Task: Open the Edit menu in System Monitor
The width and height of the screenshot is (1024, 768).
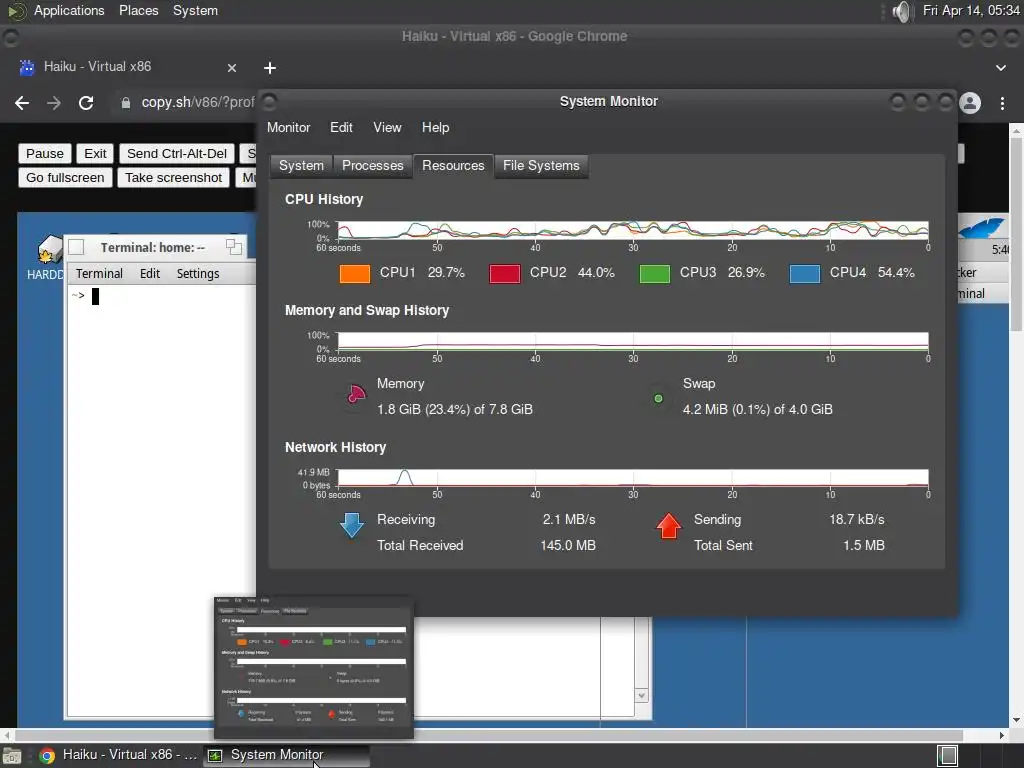Action: tap(341, 127)
